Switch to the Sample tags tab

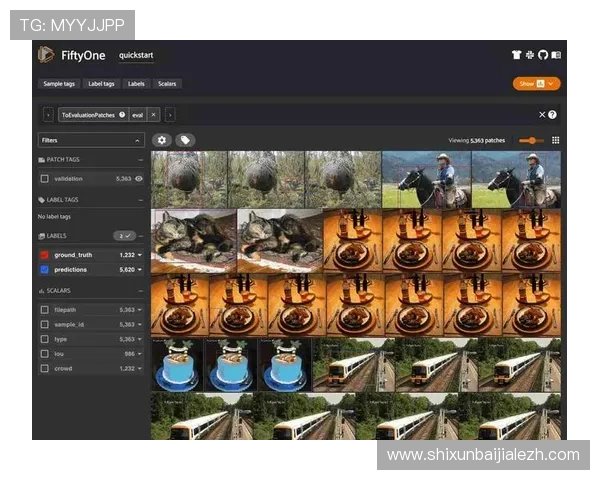(59, 84)
